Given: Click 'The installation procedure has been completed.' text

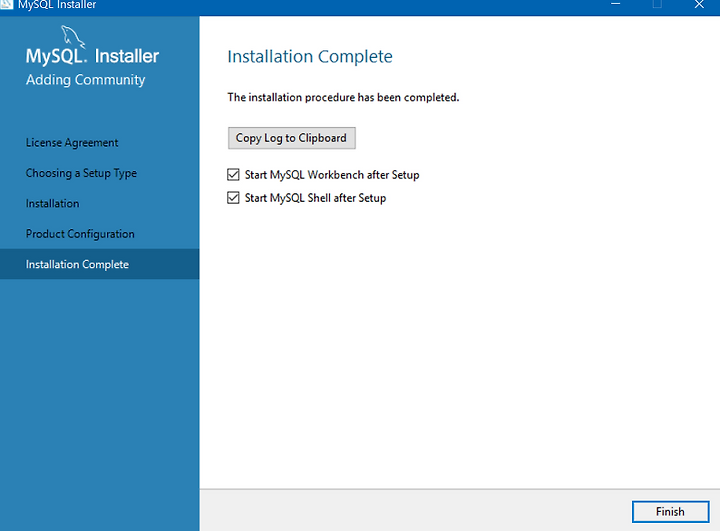Looking at the screenshot, I should pos(343,97).
